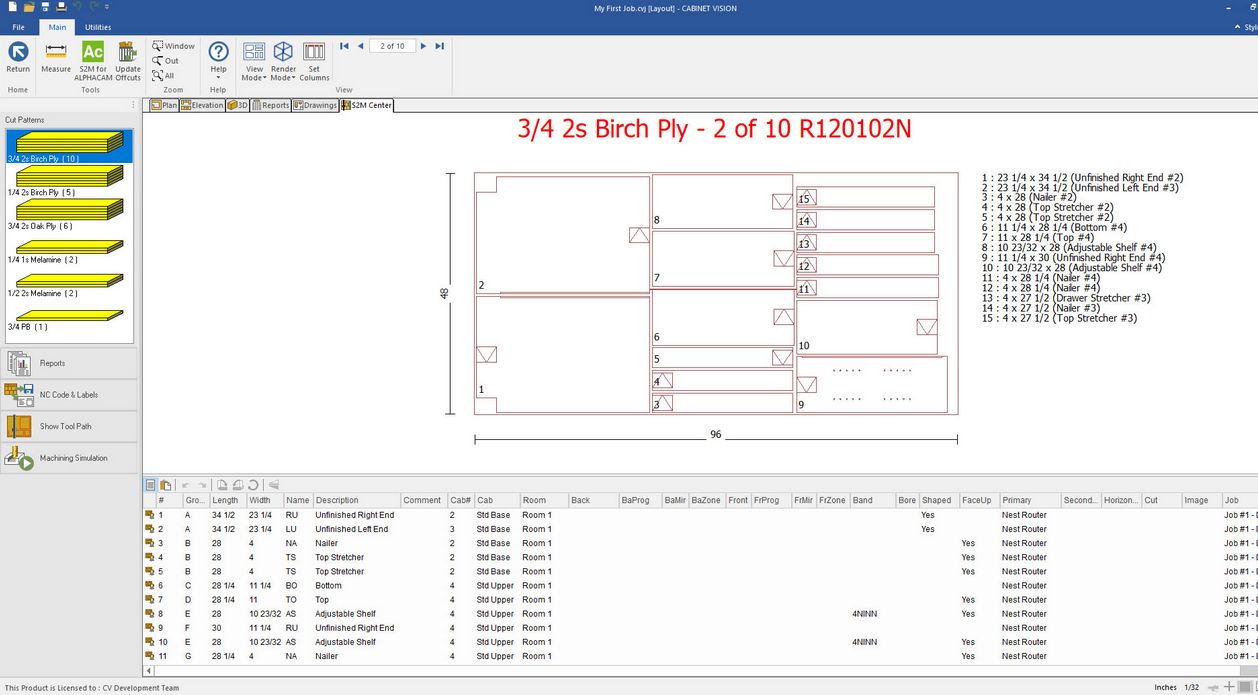1258x695 pixels.
Task: Click the sheet number field showing 2 of 10
Action: (393, 46)
